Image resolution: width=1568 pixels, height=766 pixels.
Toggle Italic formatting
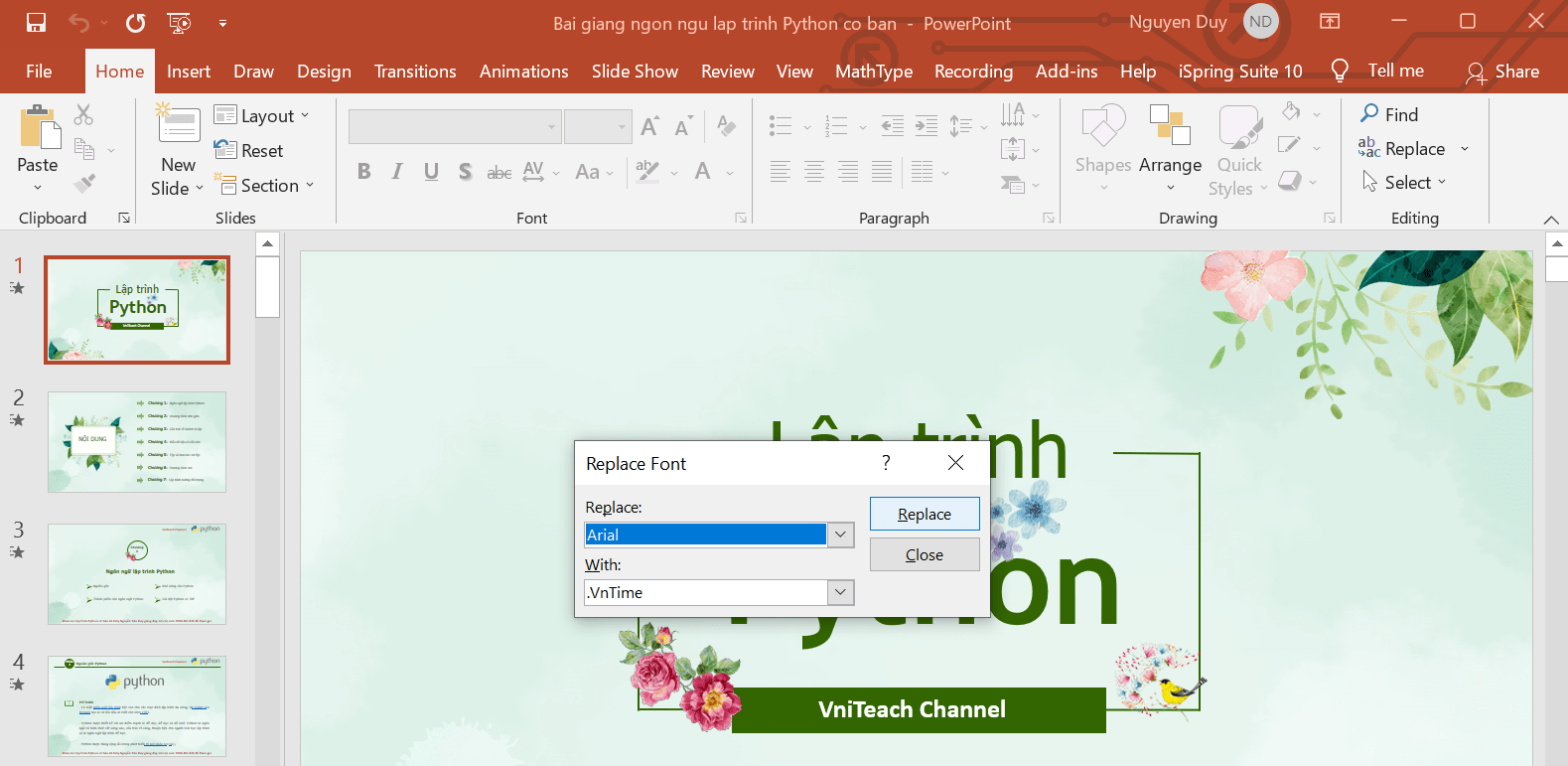[x=397, y=171]
